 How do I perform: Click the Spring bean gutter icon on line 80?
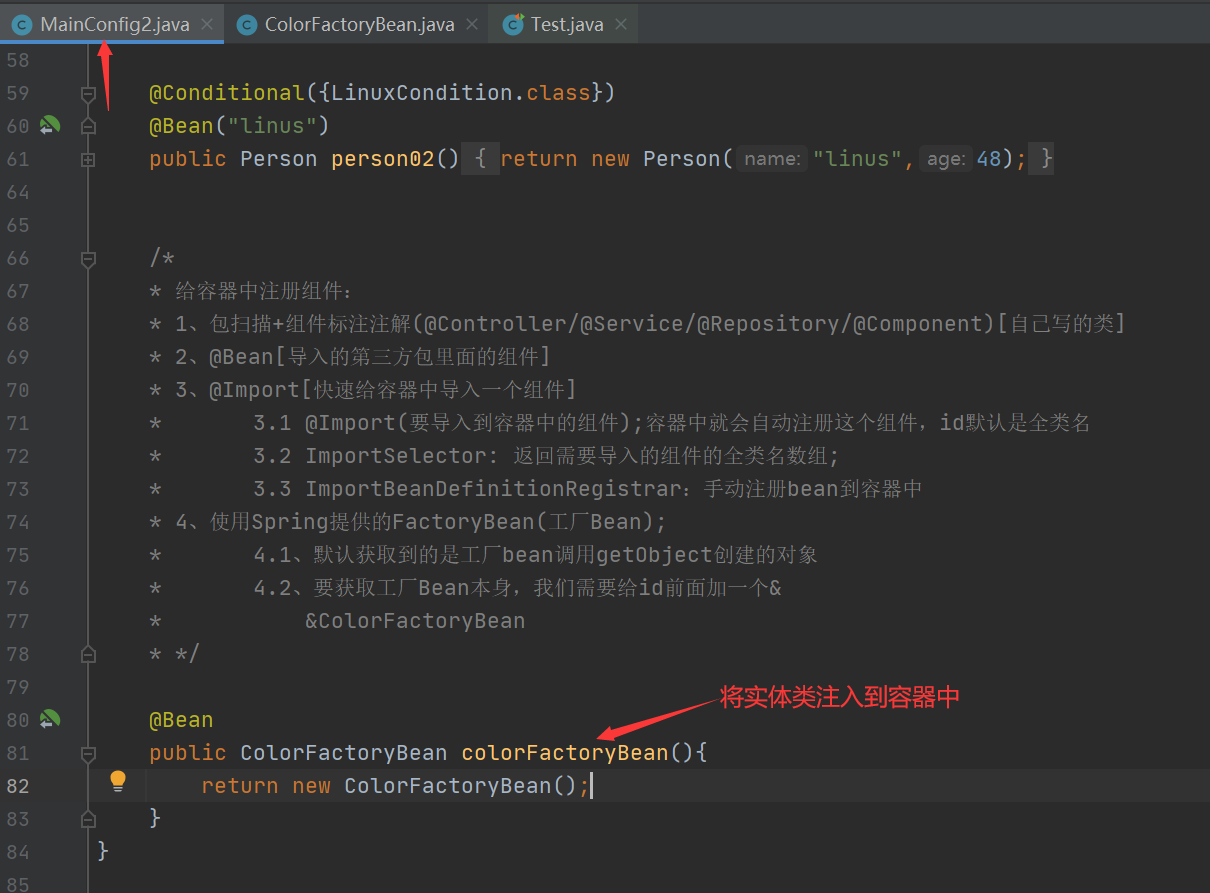click(50, 719)
